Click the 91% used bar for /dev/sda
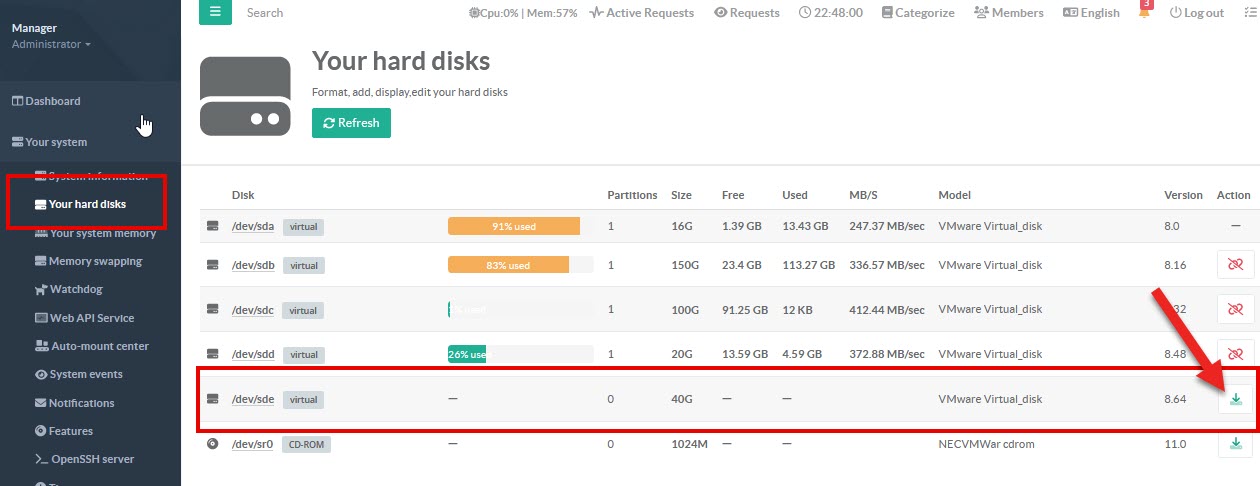Image resolution: width=1260 pixels, height=486 pixels. pyautogui.click(x=513, y=227)
